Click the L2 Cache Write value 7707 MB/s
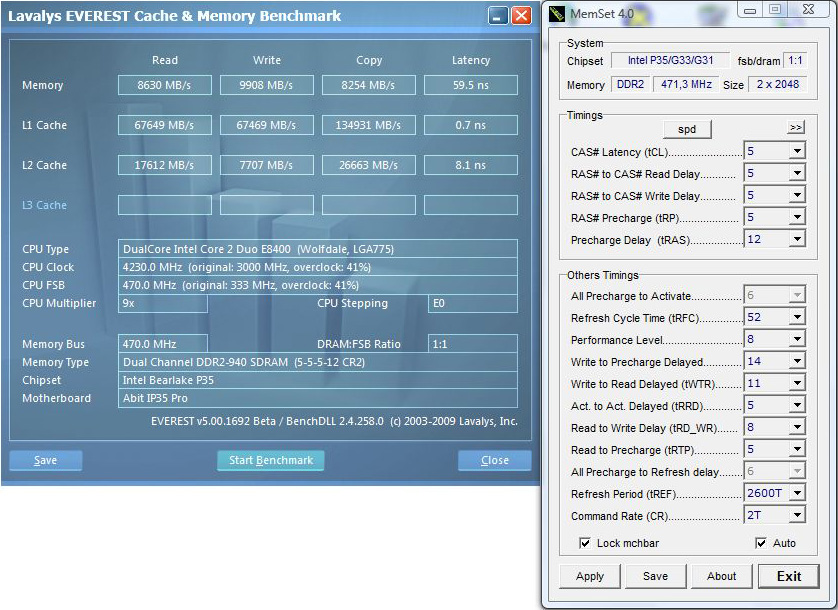Image resolution: width=838 pixels, height=610 pixels. tap(267, 165)
